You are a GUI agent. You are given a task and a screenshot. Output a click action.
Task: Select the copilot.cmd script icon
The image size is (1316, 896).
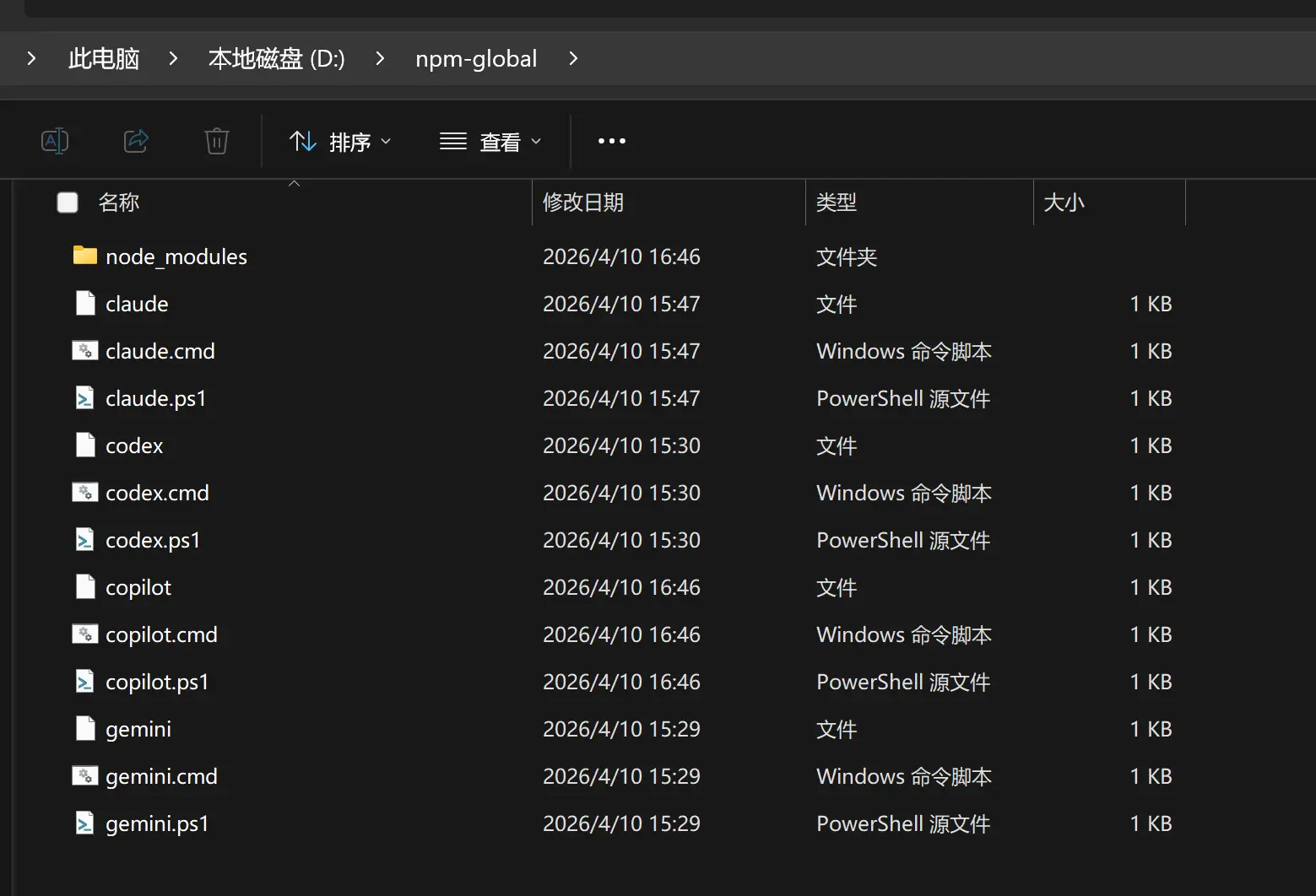[85, 634]
